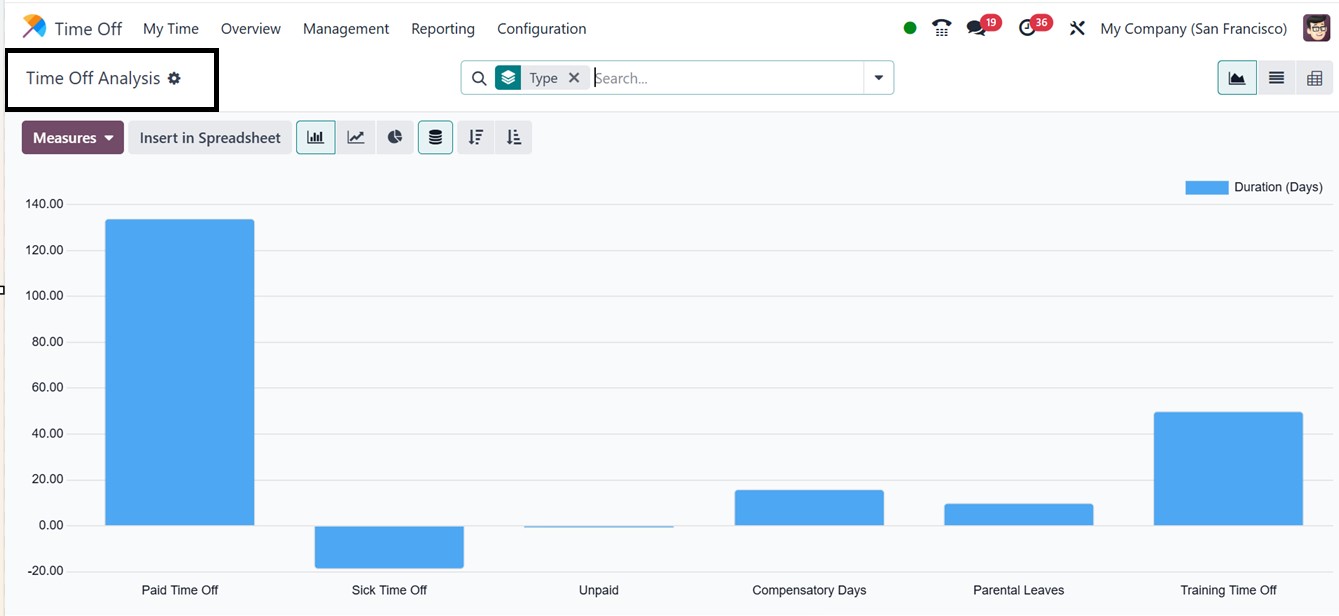Open conversations with 19 unread messages

click(977, 29)
